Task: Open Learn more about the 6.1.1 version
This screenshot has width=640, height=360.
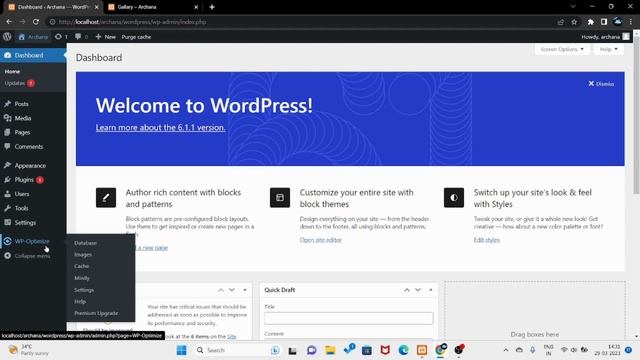Action: [160, 127]
